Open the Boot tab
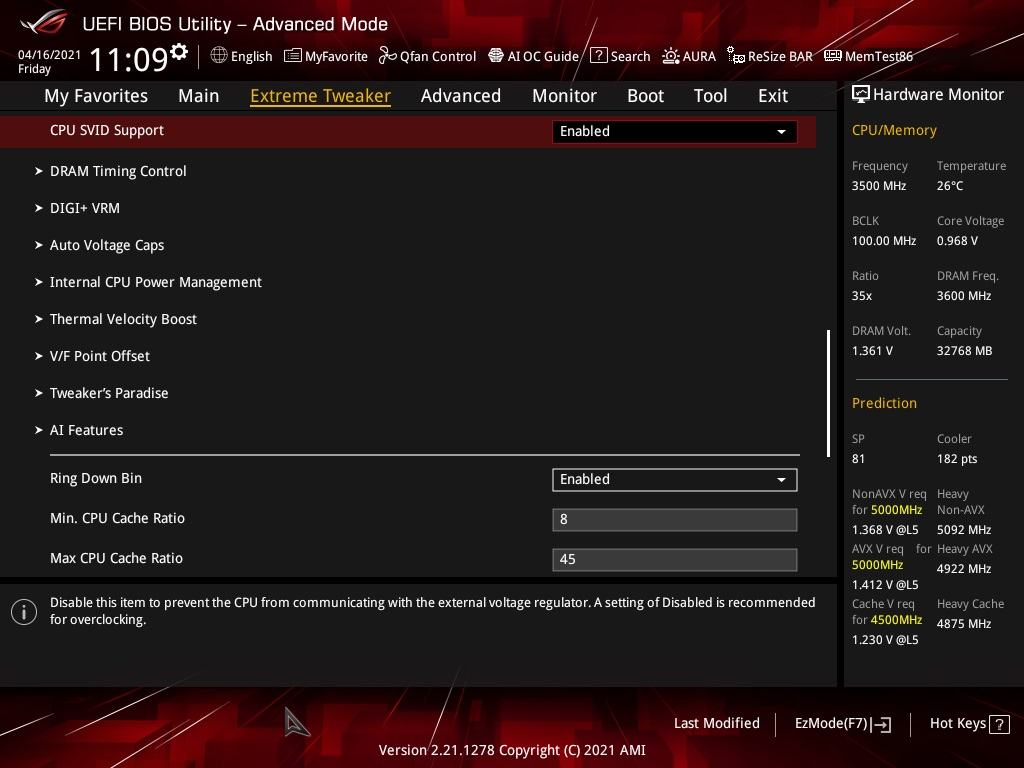This screenshot has width=1024, height=768. point(645,96)
